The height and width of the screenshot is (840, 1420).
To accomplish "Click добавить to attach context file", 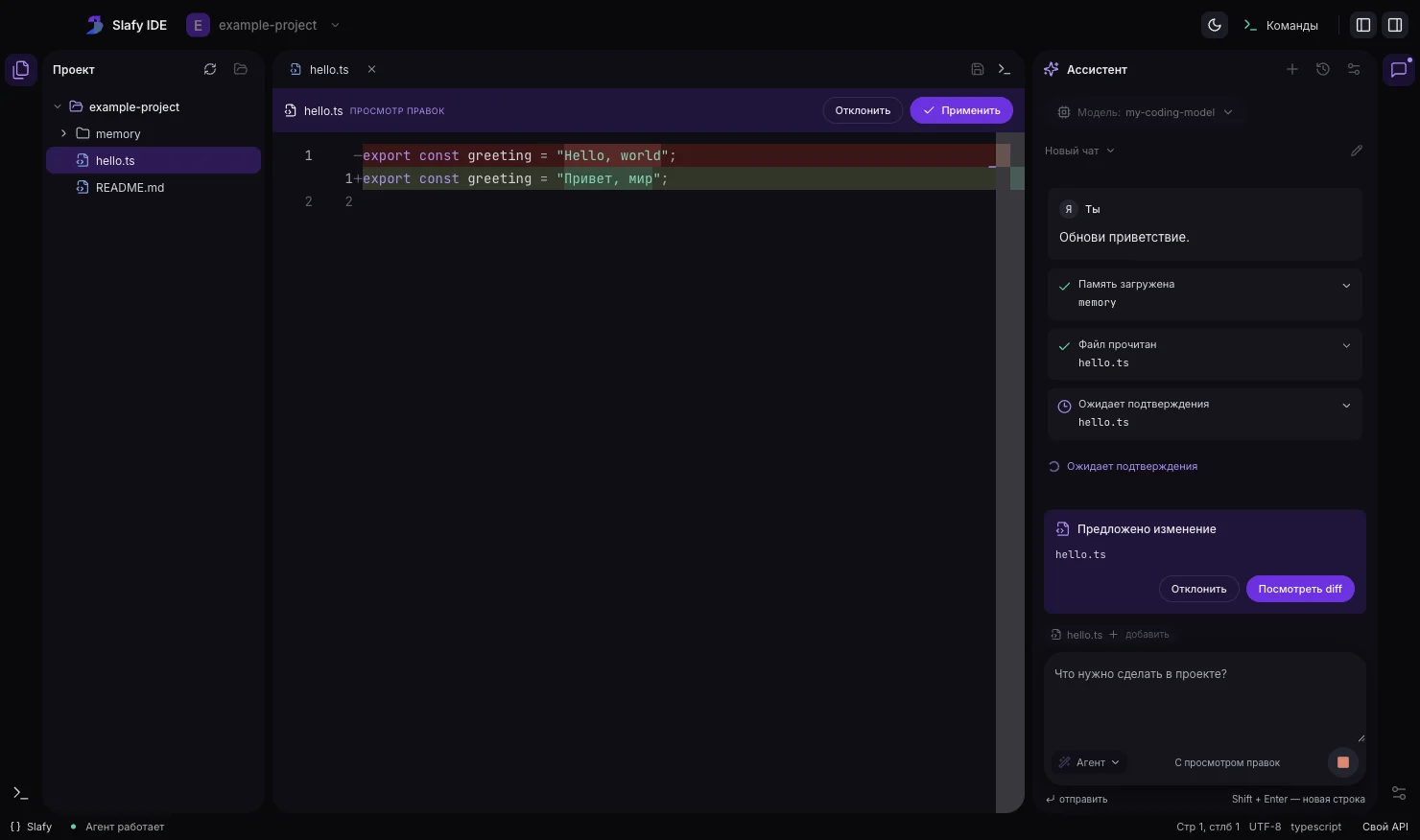I will pos(1140,635).
